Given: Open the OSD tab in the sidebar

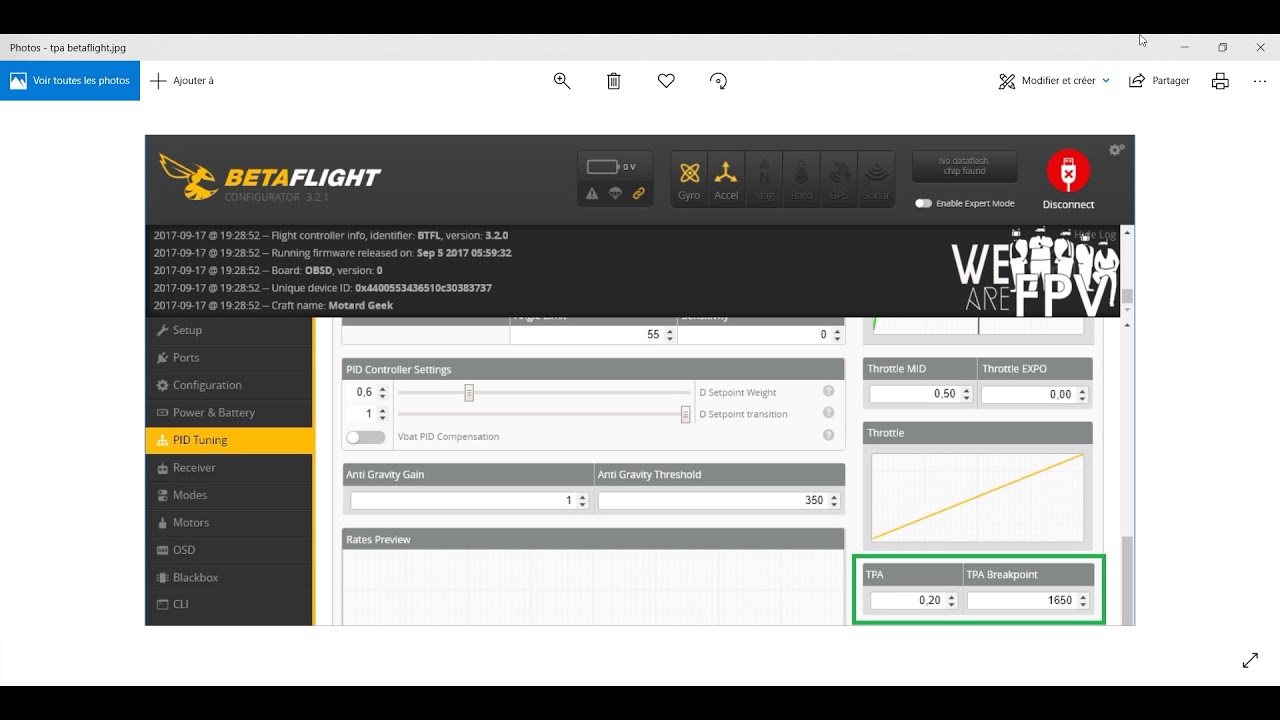Looking at the screenshot, I should pos(229,550).
